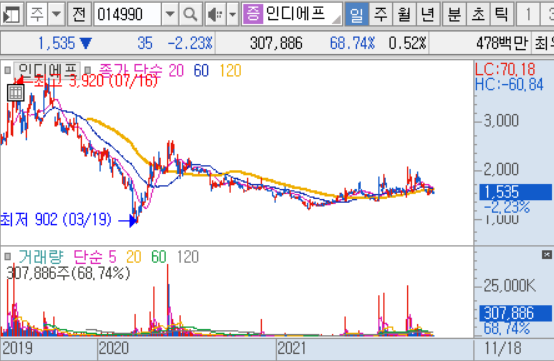Viewport: 554px width, 361px height.
Task: Open the 주 market type dropdown arrow
Action: 56,14
